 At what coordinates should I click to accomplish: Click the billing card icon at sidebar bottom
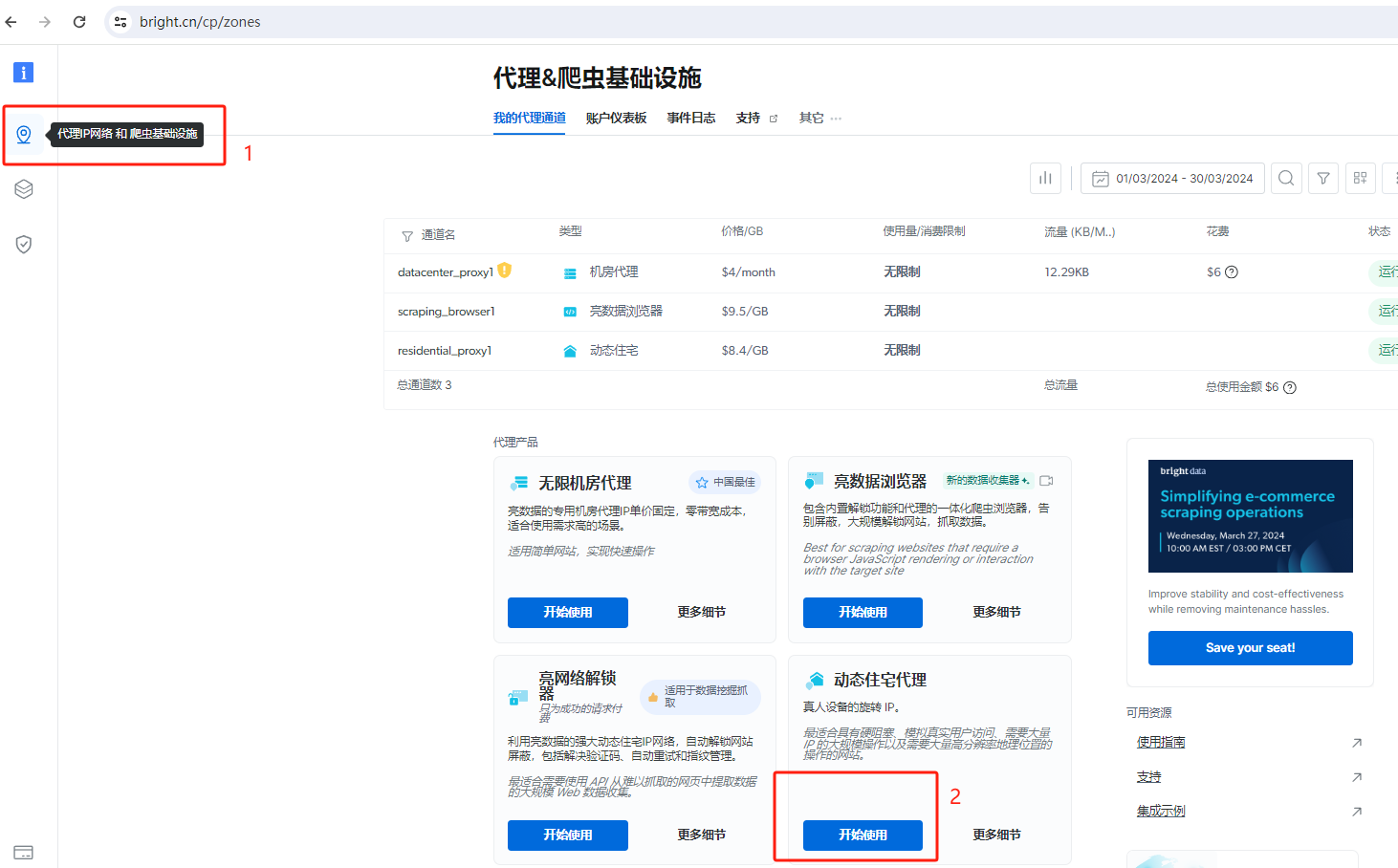23,852
